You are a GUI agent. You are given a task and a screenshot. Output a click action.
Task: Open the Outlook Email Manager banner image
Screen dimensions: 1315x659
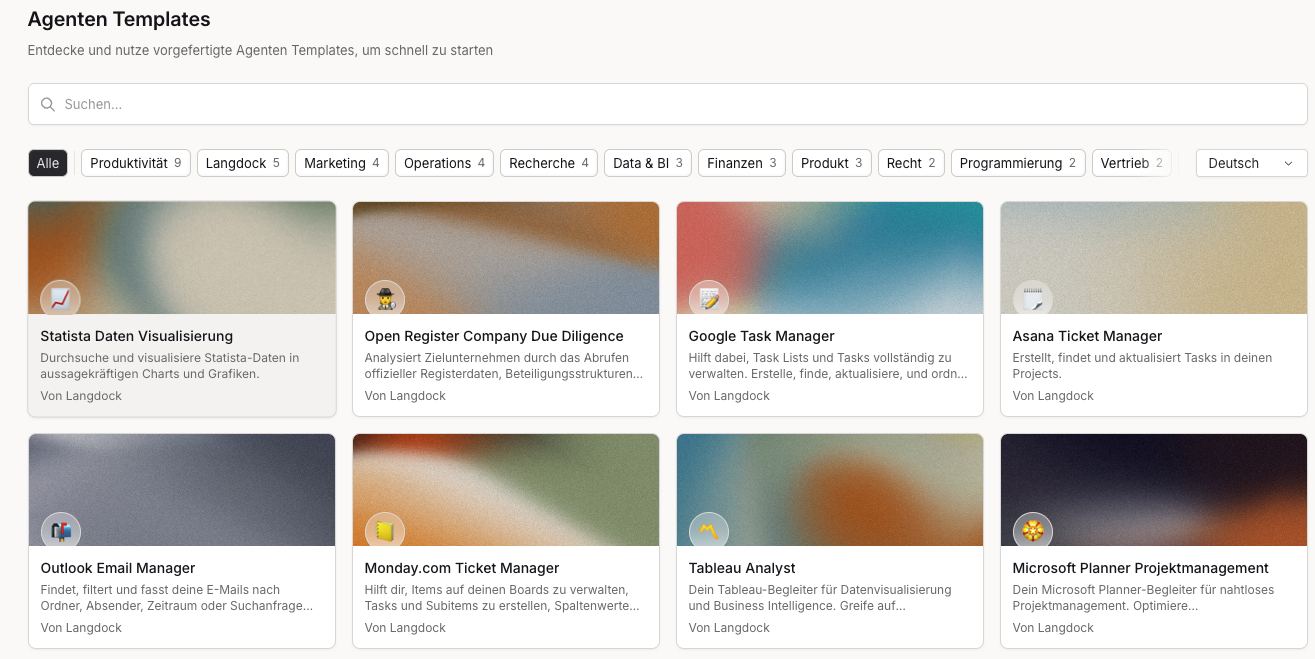pyautogui.click(x=182, y=490)
